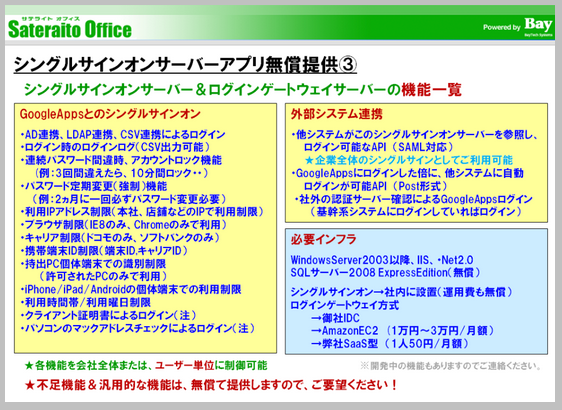This screenshot has height=410, width=562.
Task: Click line パスワード定期変更(強制)機能
Action: 94,186
